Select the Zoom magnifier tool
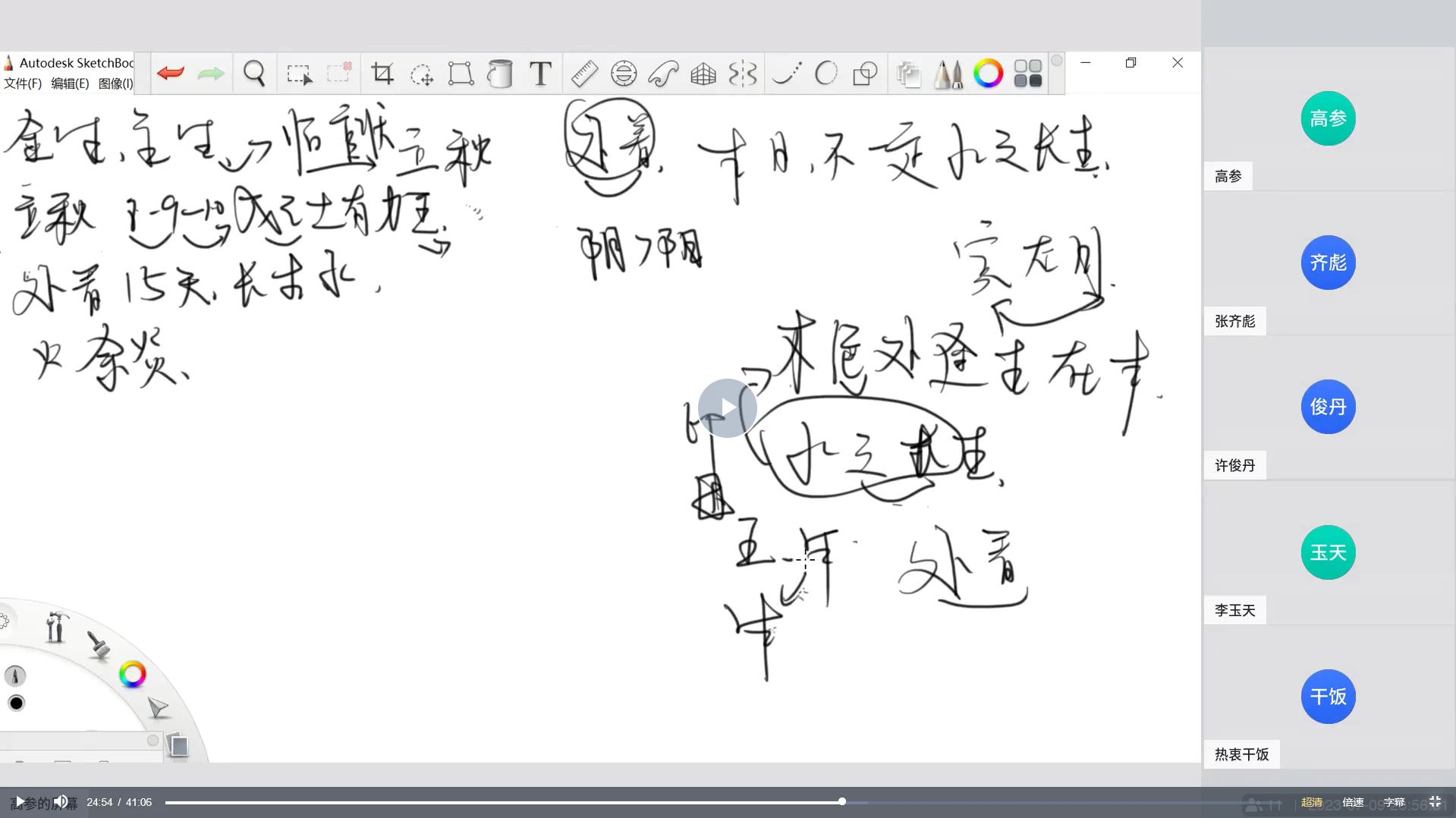The image size is (1456, 818). (254, 74)
